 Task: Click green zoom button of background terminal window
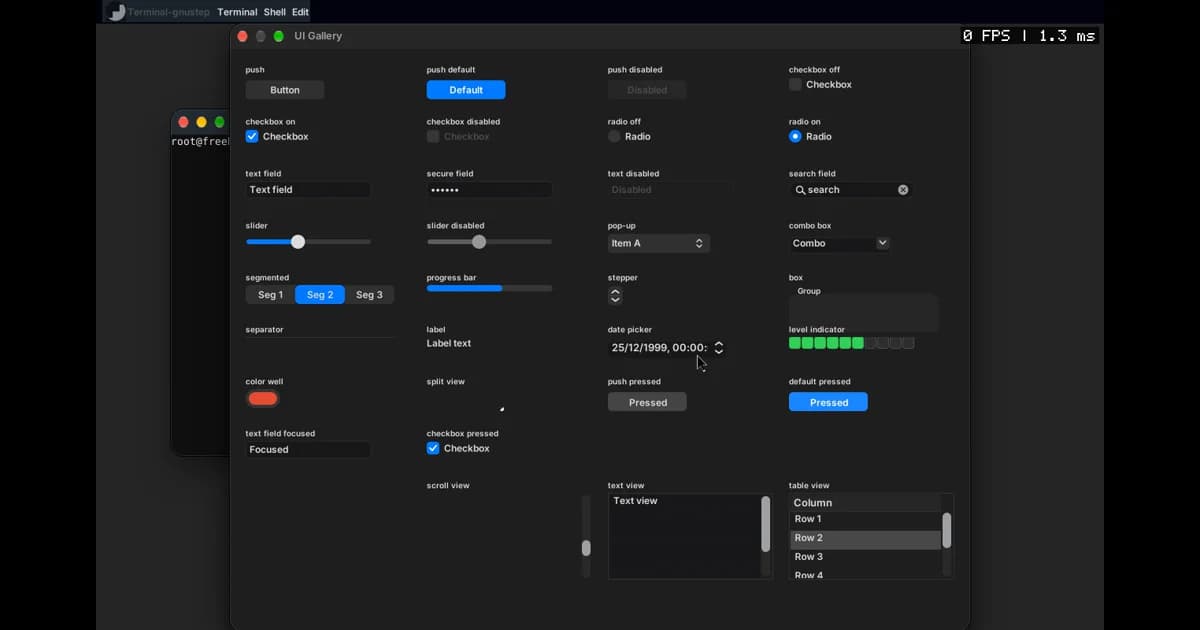(220, 122)
